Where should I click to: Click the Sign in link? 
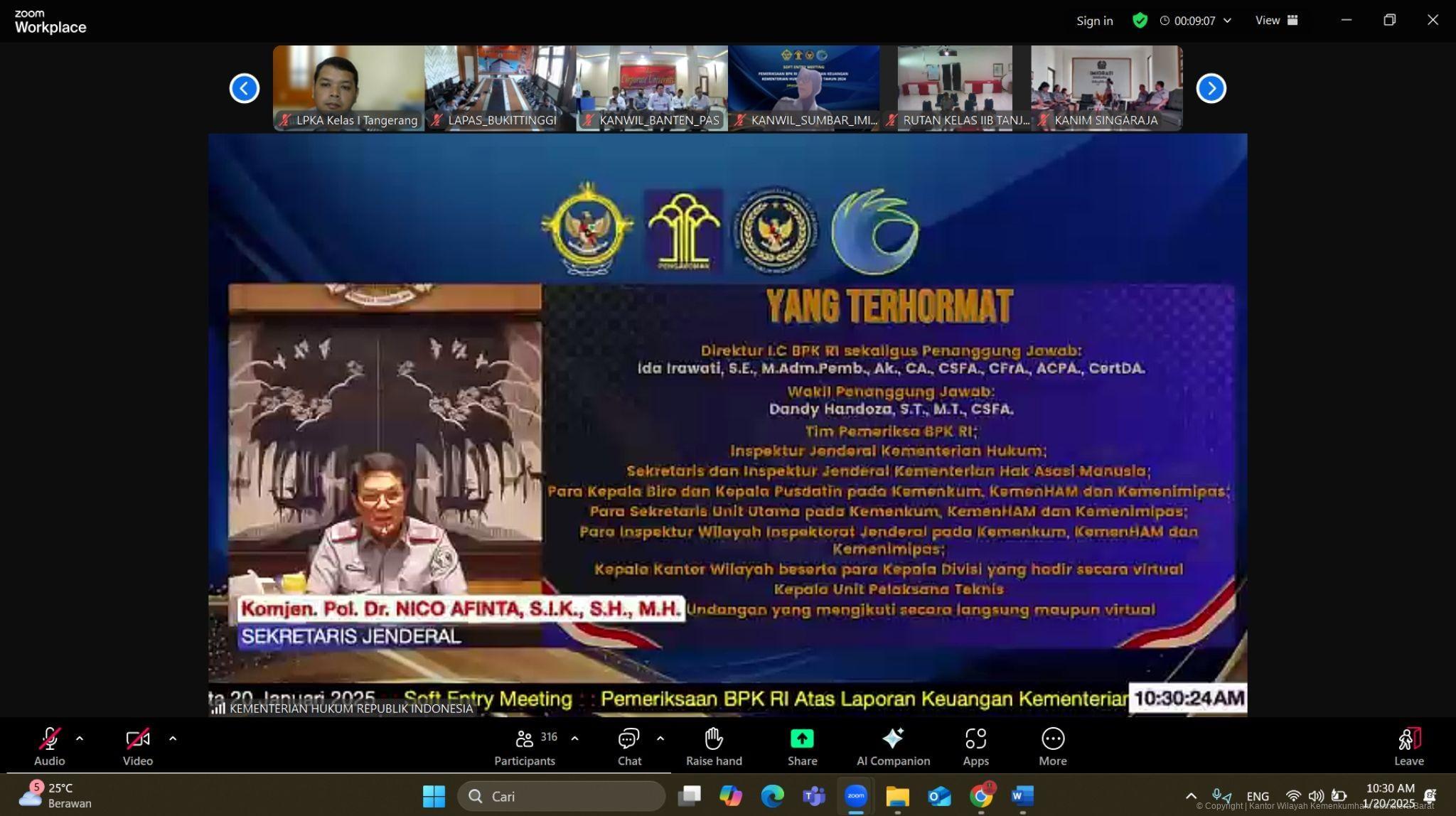click(x=1094, y=21)
